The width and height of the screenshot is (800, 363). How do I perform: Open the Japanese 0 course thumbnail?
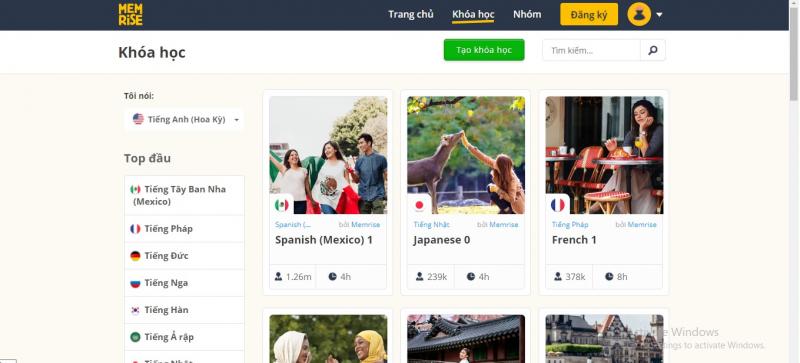[466, 155]
